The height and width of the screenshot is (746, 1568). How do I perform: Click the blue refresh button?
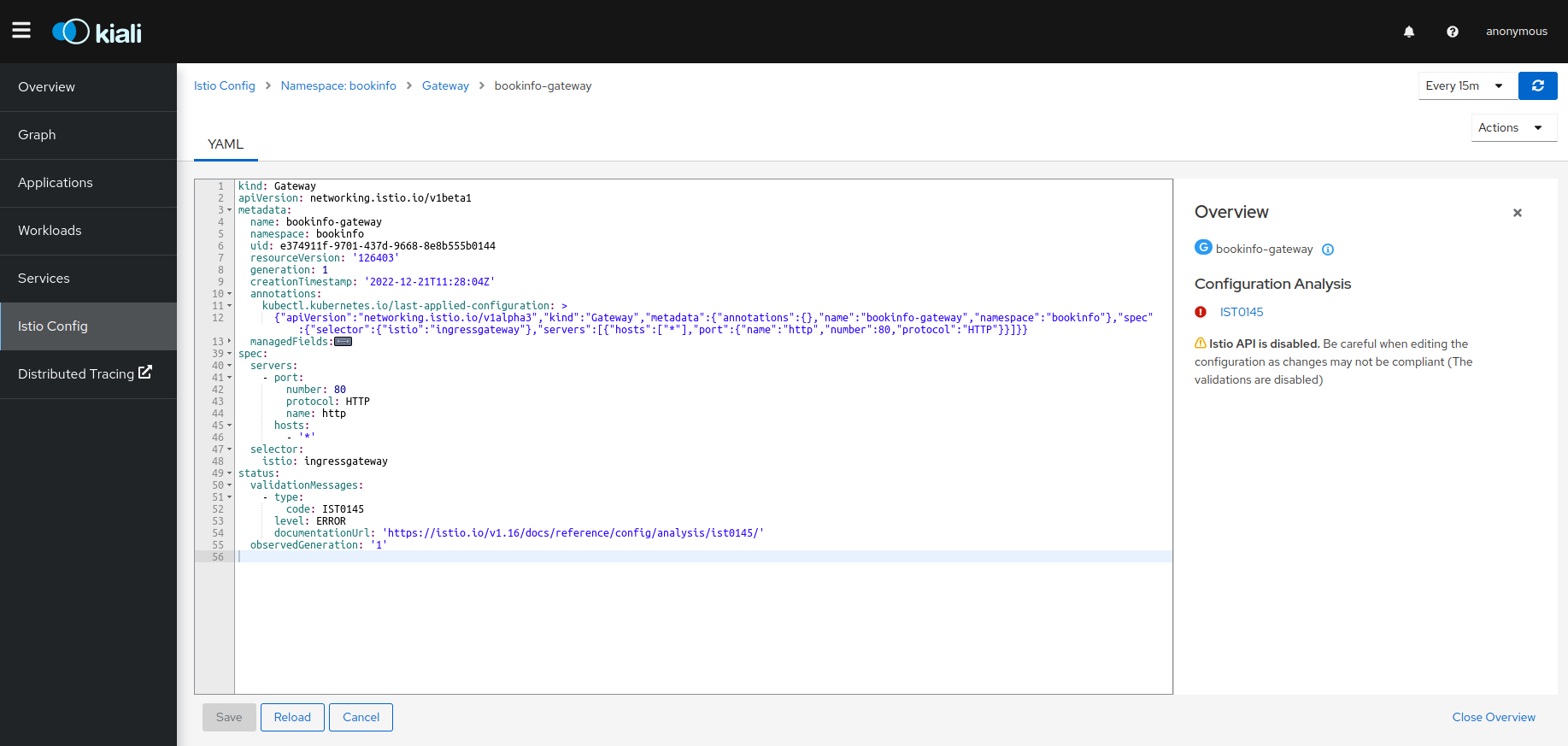coord(1537,85)
